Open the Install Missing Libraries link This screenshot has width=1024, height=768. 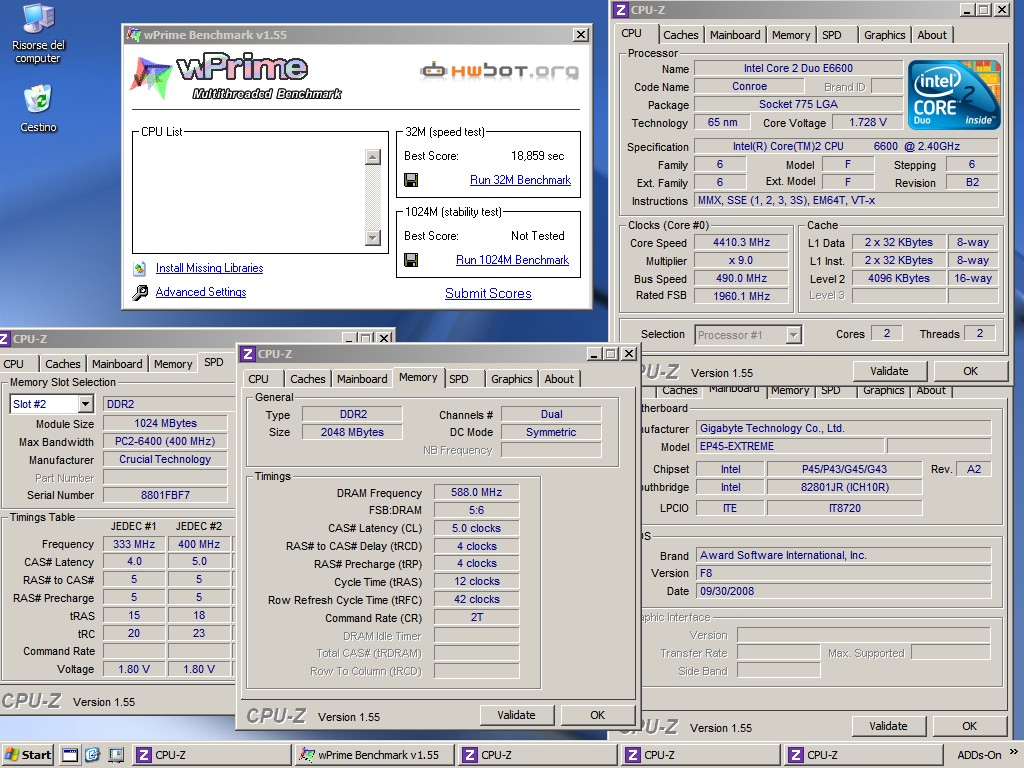click(210, 268)
